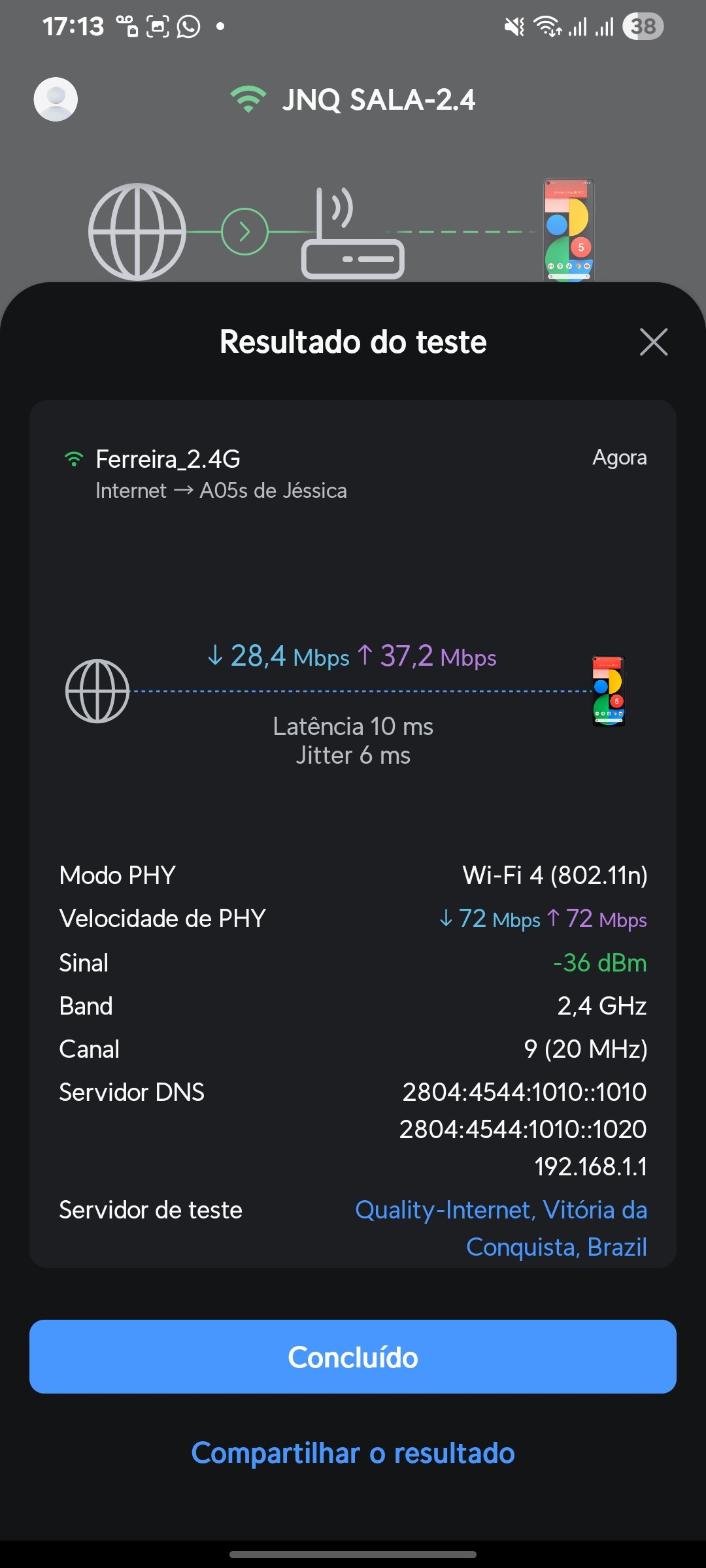The image size is (706, 1568).
Task: Tap the download speed 28,4 Mbps
Action: point(278,656)
